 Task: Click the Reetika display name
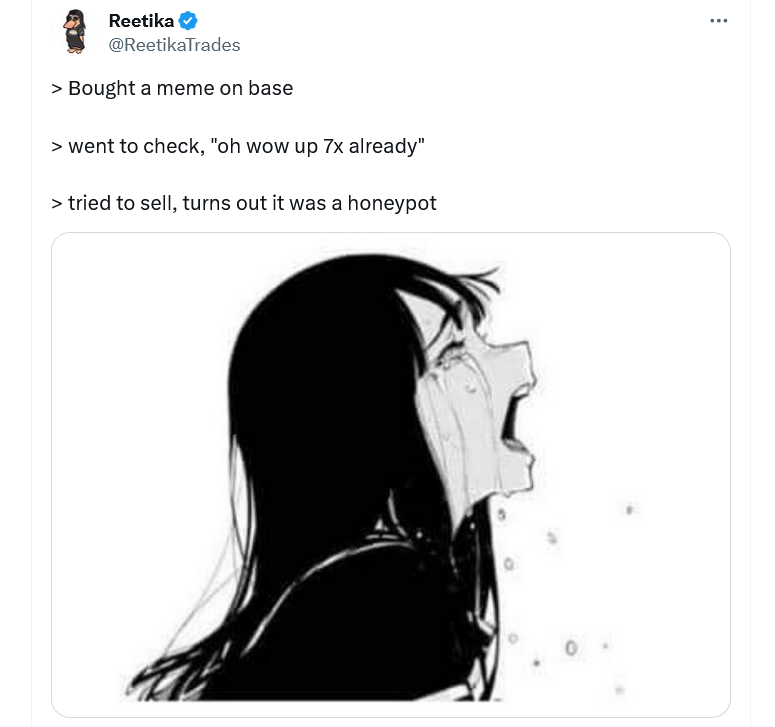coord(141,21)
